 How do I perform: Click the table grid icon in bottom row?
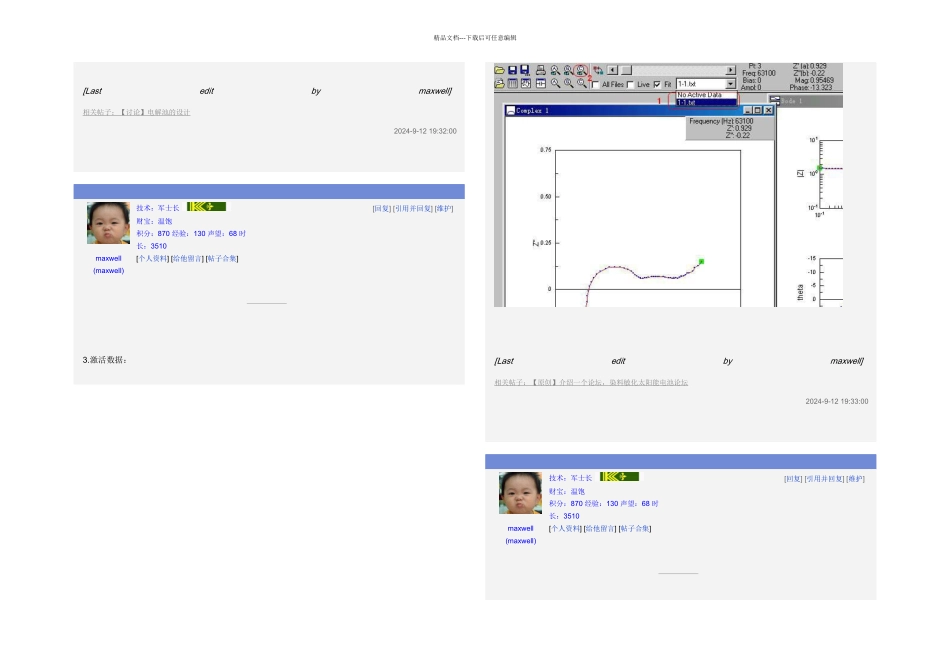(513, 84)
